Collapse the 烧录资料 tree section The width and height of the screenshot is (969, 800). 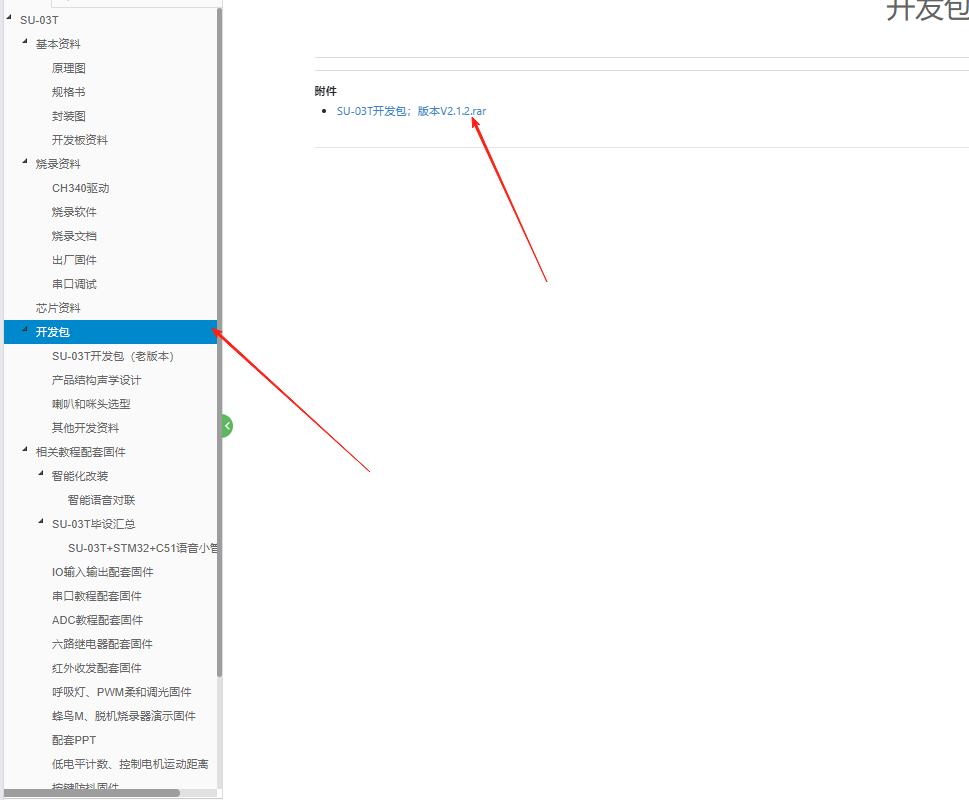(x=25, y=162)
